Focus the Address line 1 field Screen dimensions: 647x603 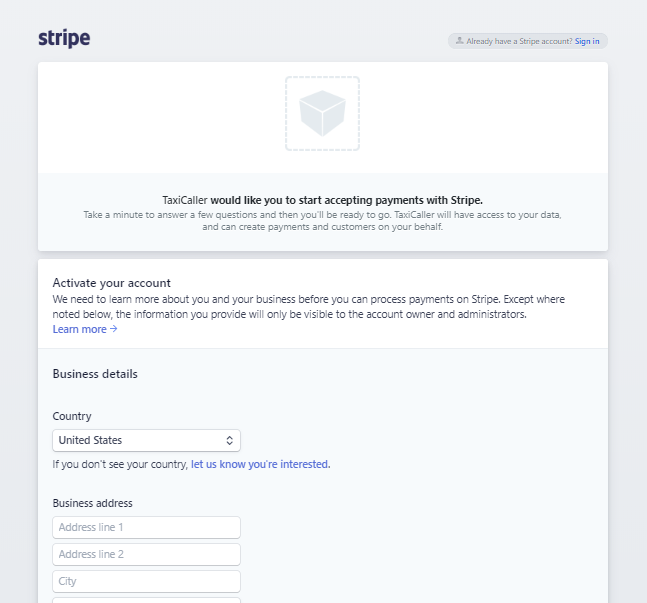pos(146,527)
